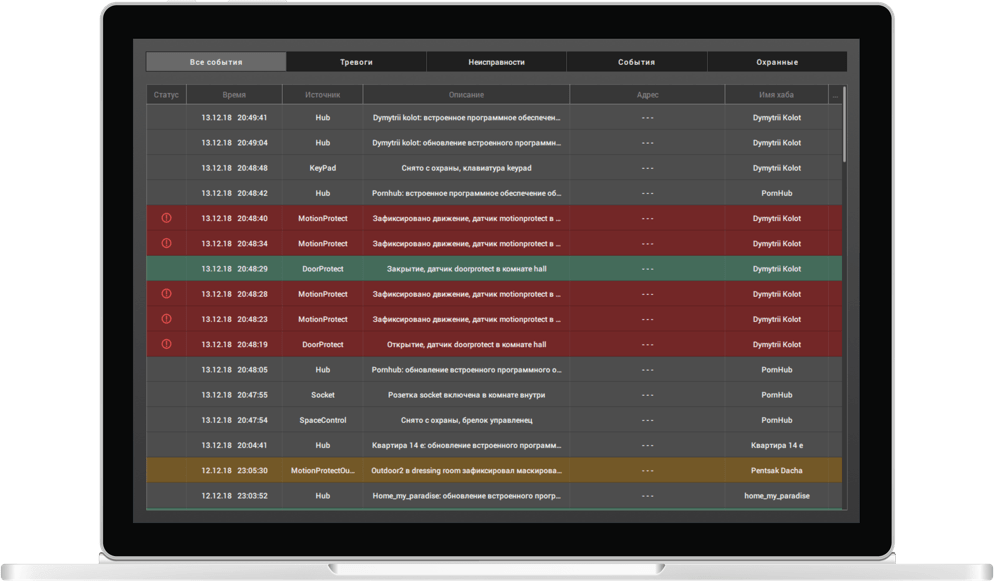The width and height of the screenshot is (994, 581).
Task: Switch to the Все события tab
Action: [x=216, y=62]
